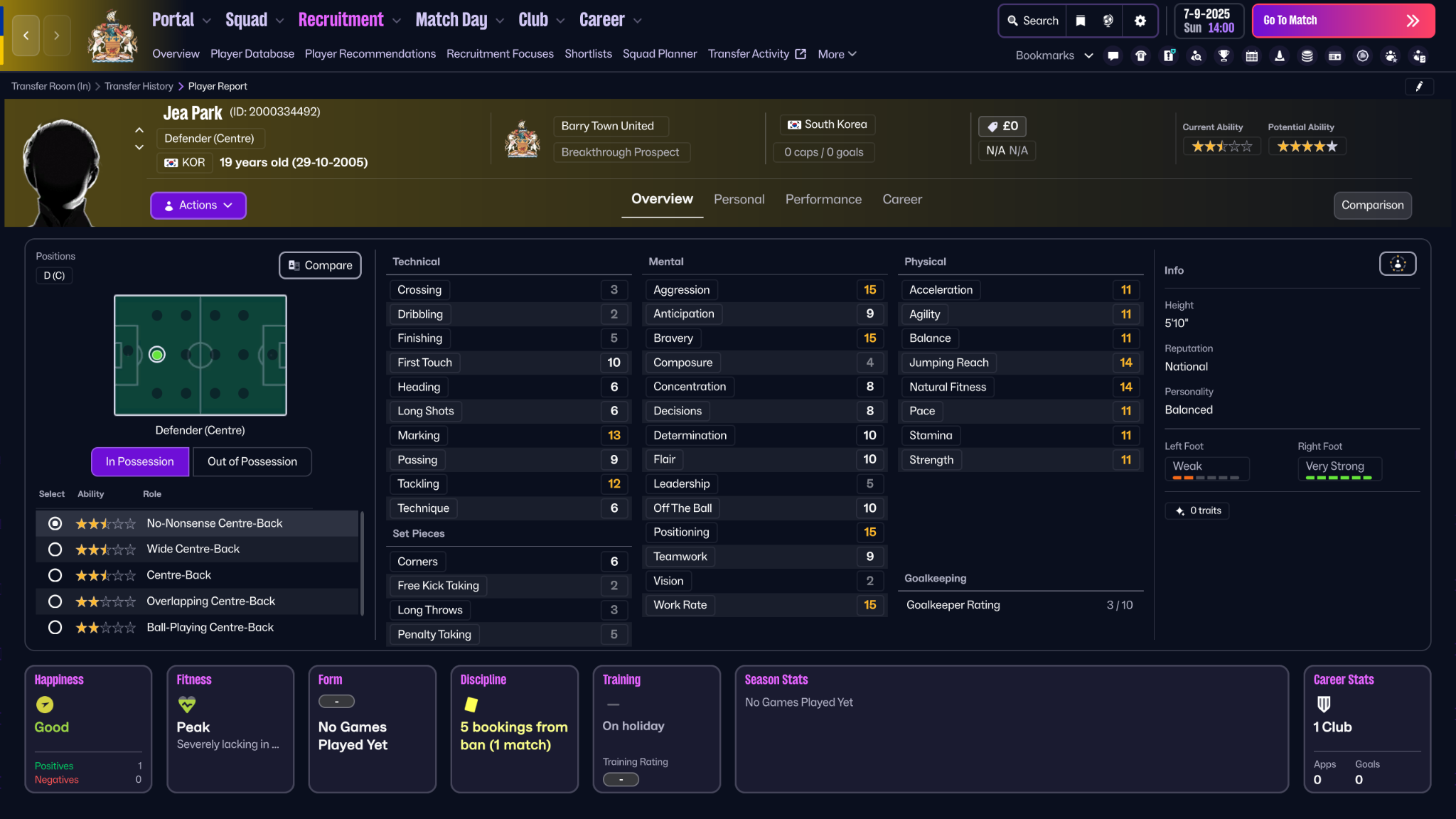
Task: Open the settings gear icon
Action: coord(1140,21)
